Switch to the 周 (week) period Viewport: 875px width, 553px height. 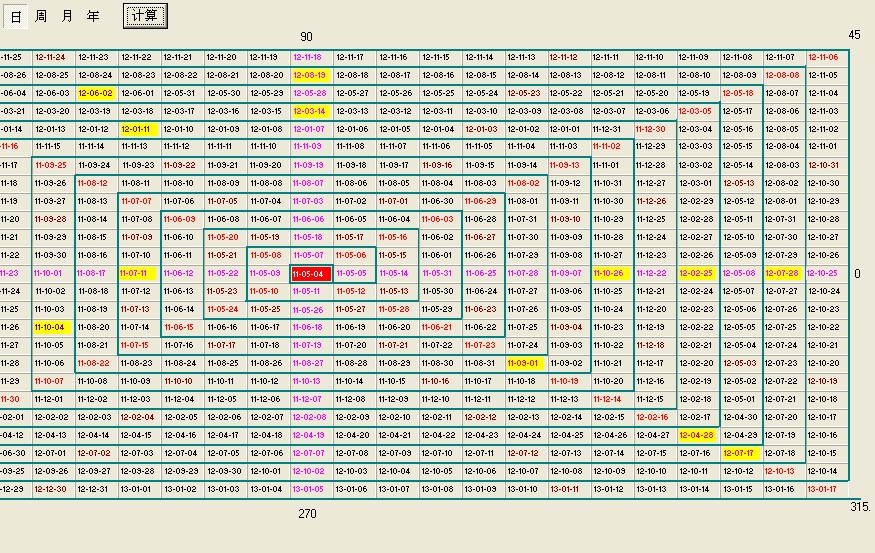click(40, 17)
